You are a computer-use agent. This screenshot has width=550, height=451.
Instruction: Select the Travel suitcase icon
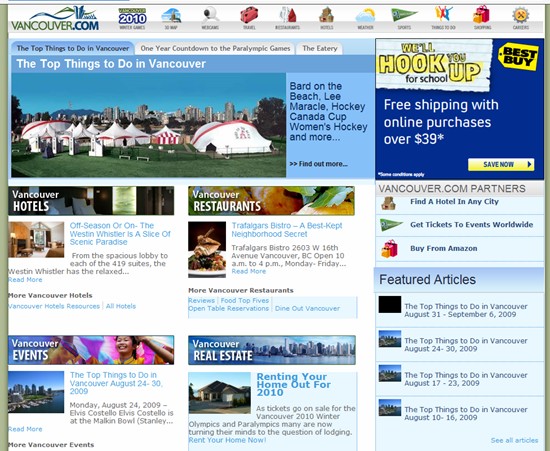point(249,18)
